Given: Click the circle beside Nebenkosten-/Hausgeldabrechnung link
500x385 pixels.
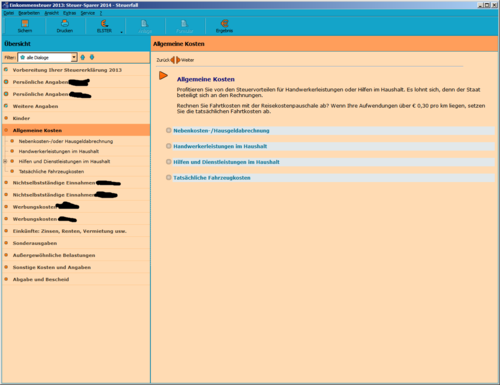Looking at the screenshot, I should 169,130.
